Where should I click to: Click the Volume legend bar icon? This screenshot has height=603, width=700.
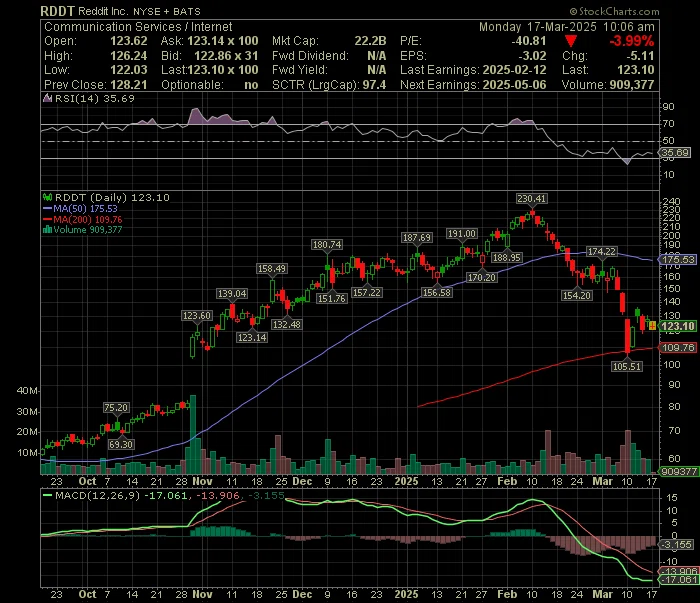tap(47, 230)
